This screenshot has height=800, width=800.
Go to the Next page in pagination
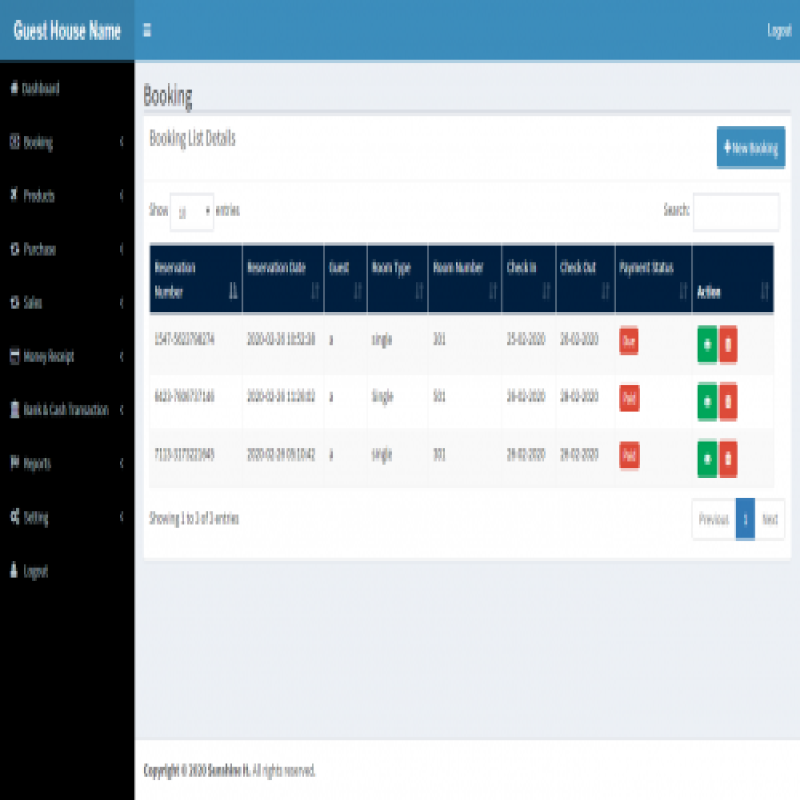coord(769,520)
